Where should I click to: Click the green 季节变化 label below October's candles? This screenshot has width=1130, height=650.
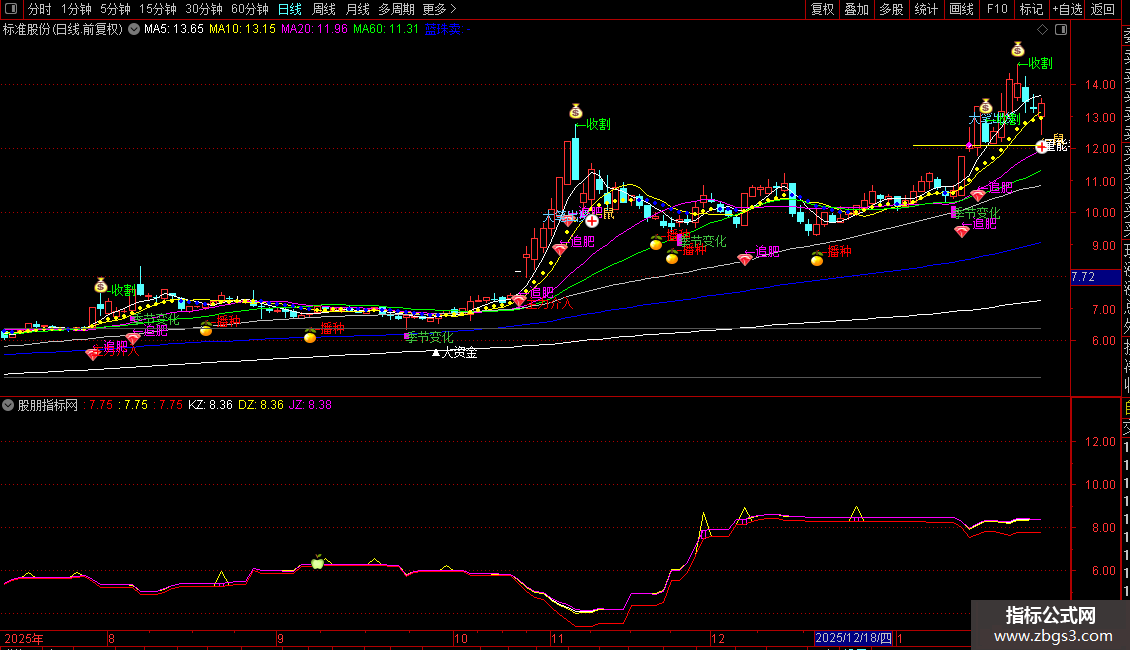click(x=430, y=337)
